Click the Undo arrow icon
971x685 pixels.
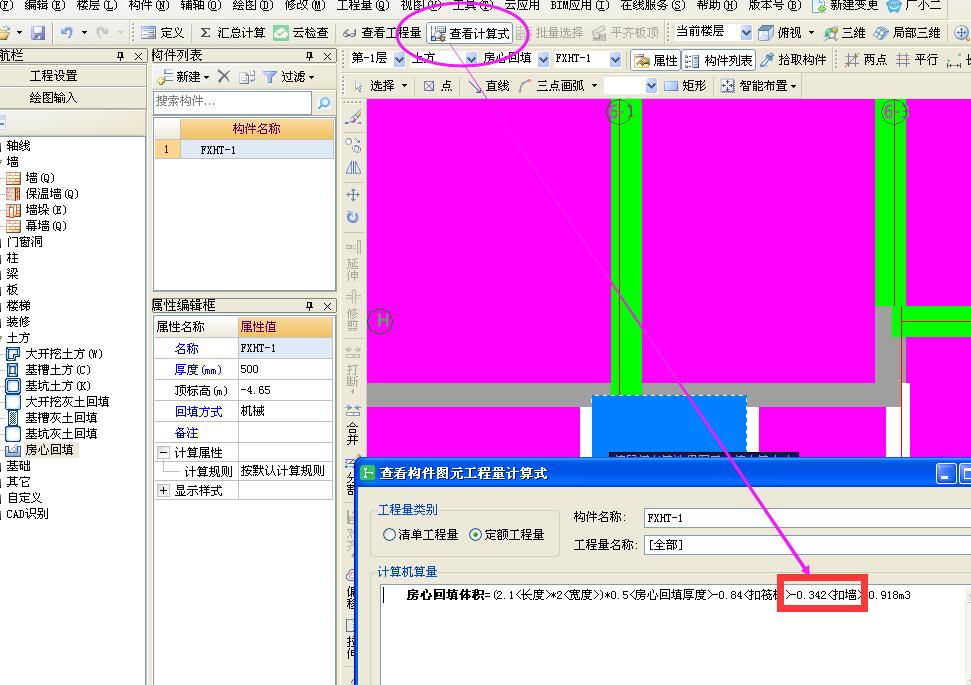tap(67, 33)
